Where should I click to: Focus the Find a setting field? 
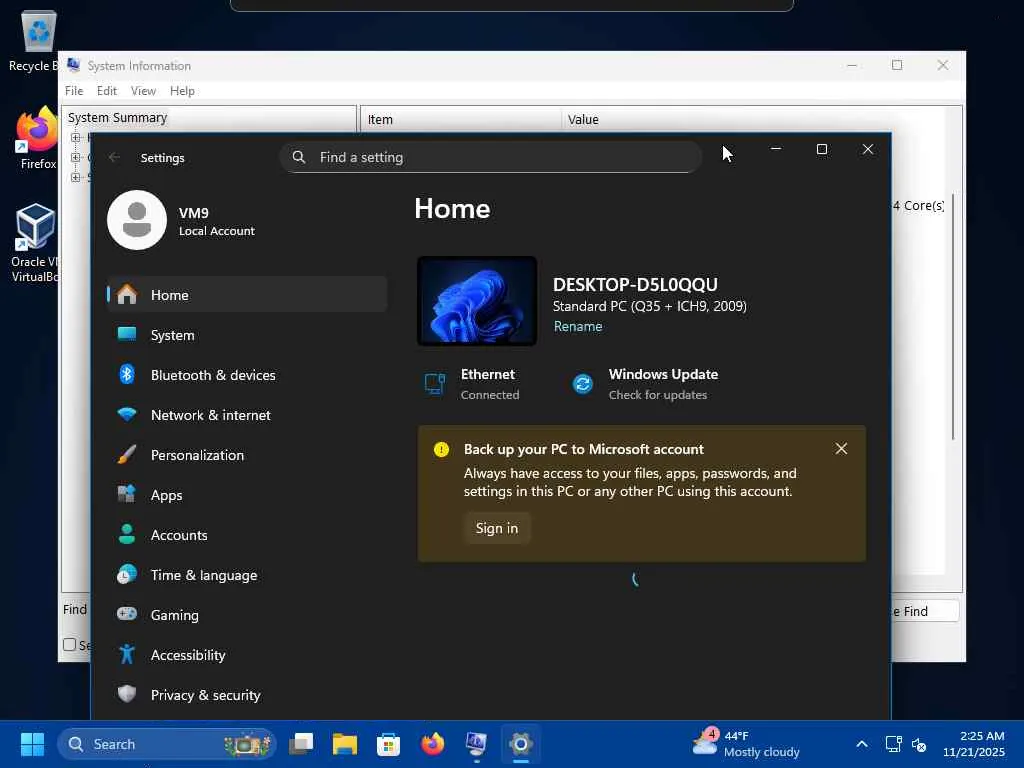(x=491, y=157)
